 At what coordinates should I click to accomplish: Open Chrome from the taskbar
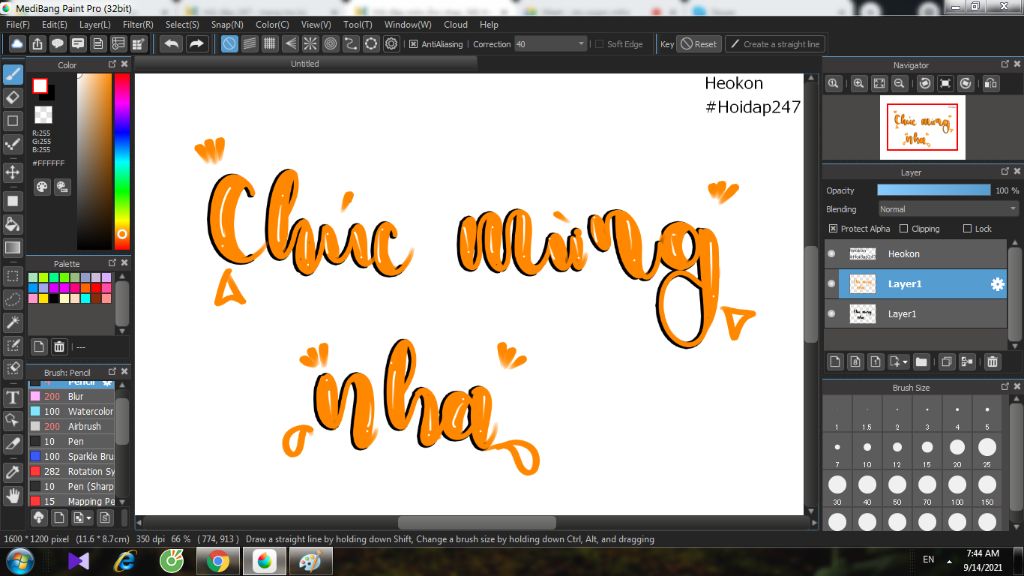[x=218, y=561]
